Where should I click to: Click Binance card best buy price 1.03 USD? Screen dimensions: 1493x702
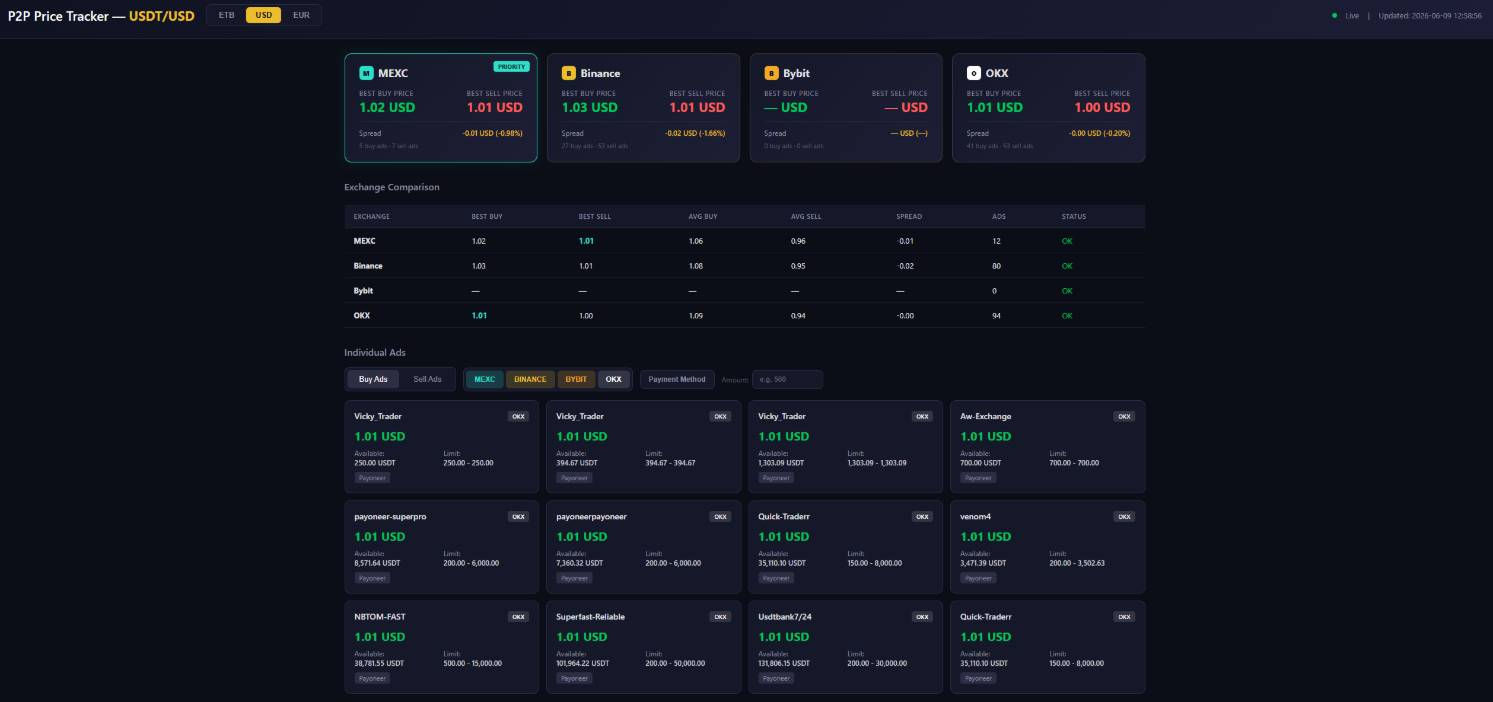pos(590,107)
